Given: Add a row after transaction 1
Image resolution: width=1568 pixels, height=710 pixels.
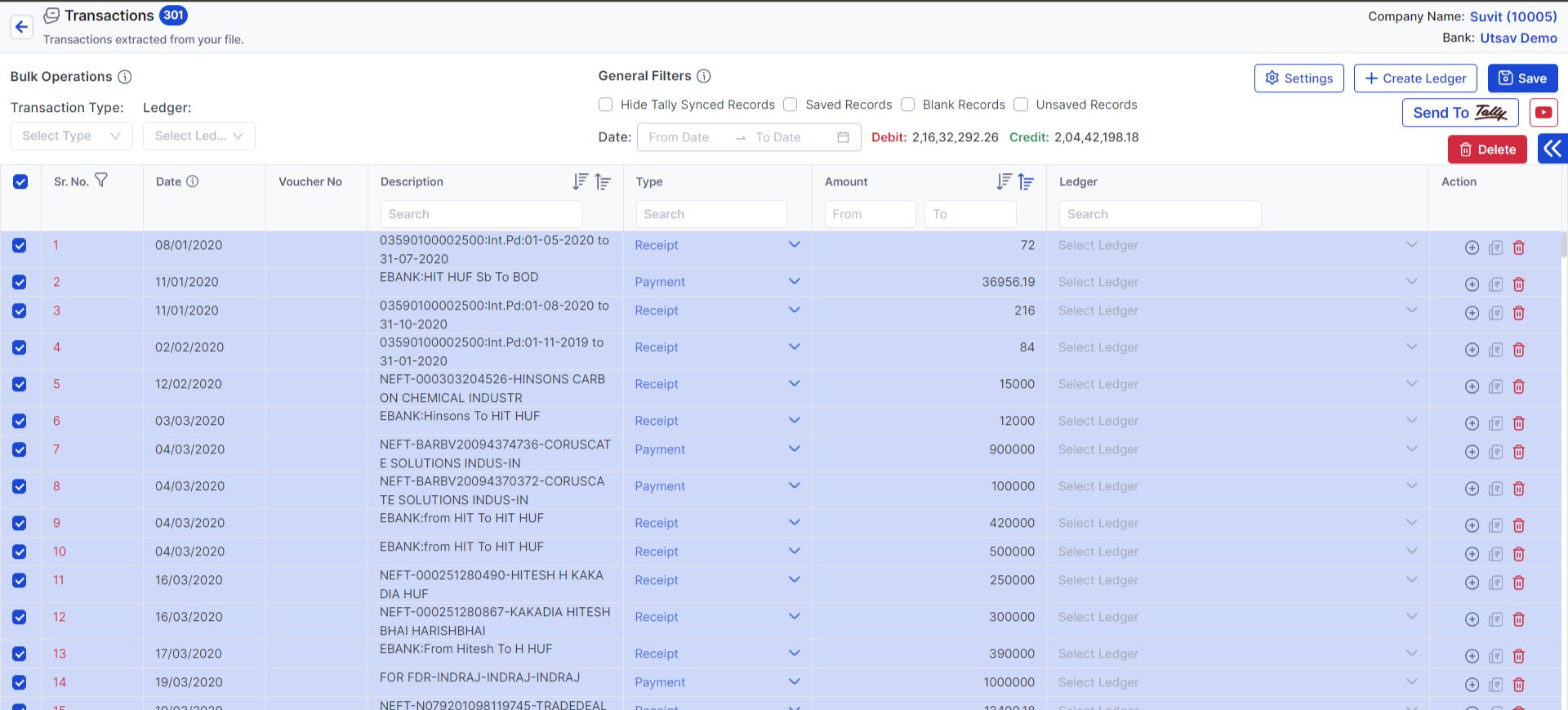Looking at the screenshot, I should pyautogui.click(x=1472, y=248).
